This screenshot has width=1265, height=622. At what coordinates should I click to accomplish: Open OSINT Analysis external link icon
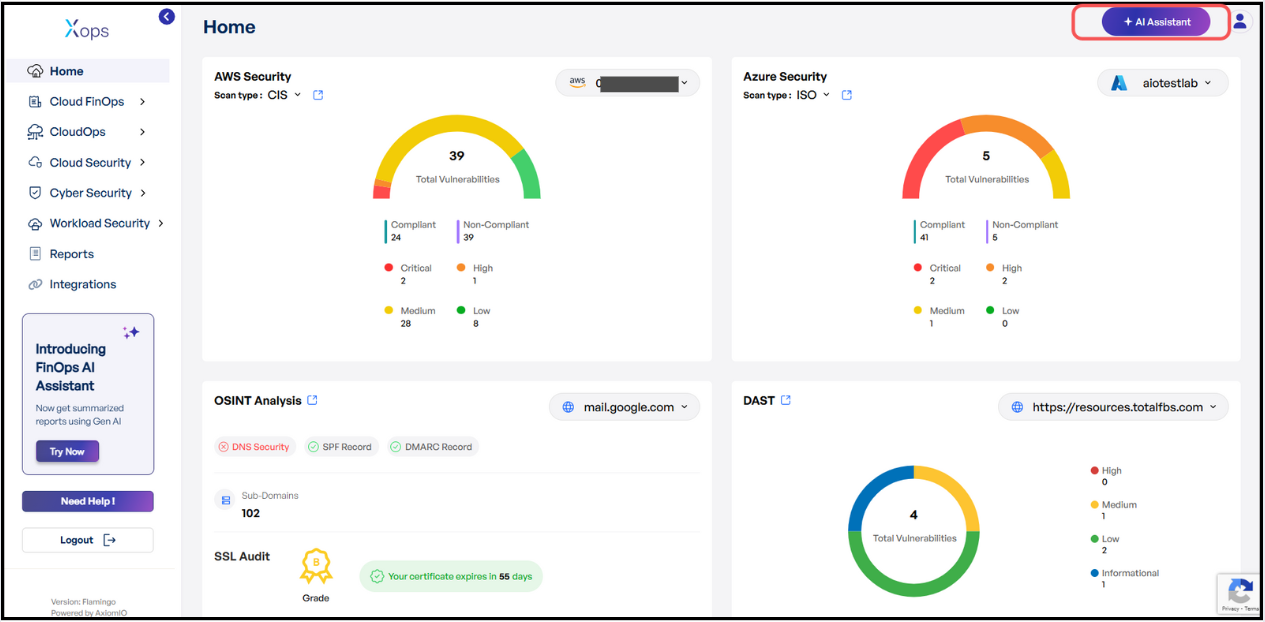point(312,400)
